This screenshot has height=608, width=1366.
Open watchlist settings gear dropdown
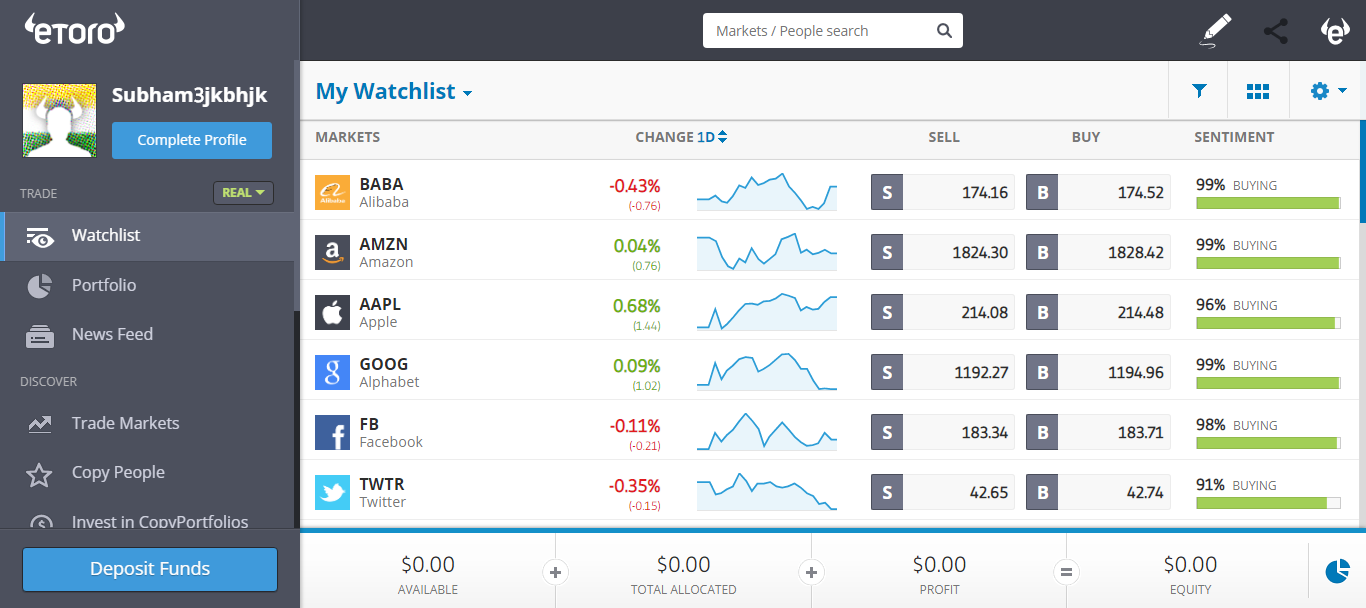[1328, 91]
